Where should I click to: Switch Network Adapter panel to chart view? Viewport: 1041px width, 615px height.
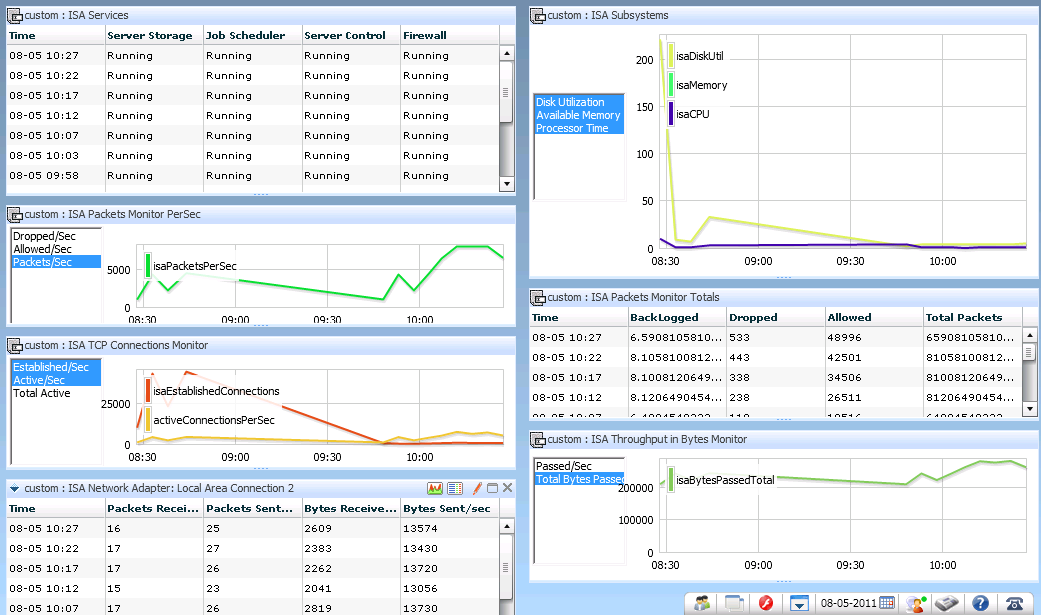coord(435,488)
